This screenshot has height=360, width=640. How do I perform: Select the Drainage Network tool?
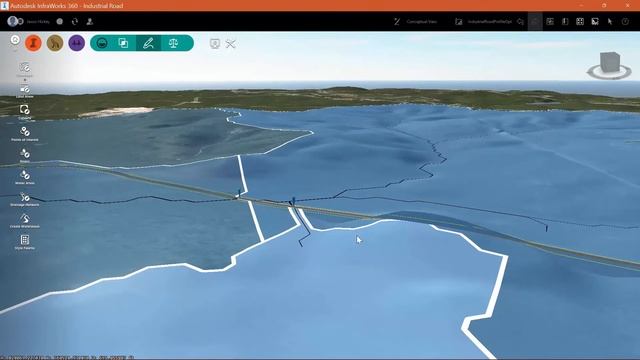point(24,199)
